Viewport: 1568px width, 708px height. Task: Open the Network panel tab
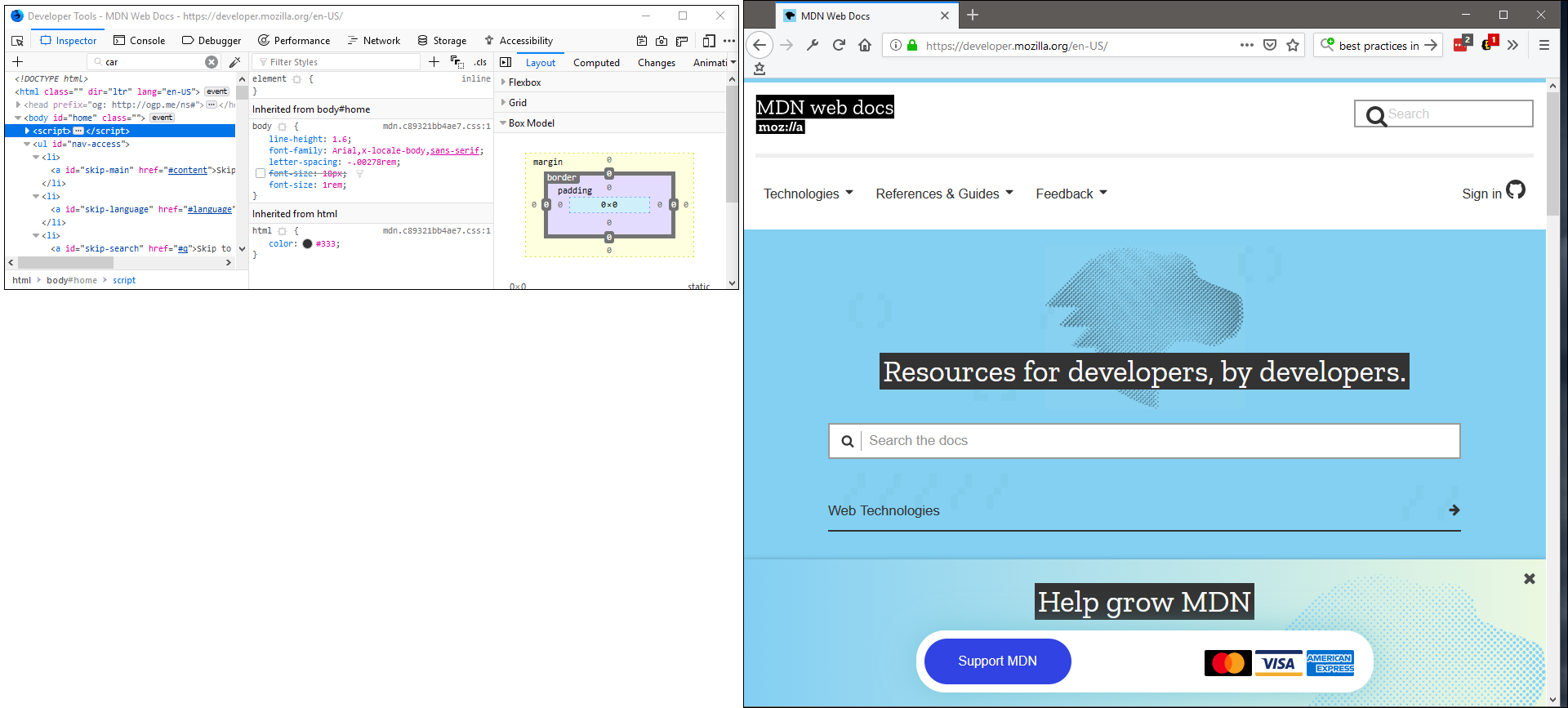[374, 41]
